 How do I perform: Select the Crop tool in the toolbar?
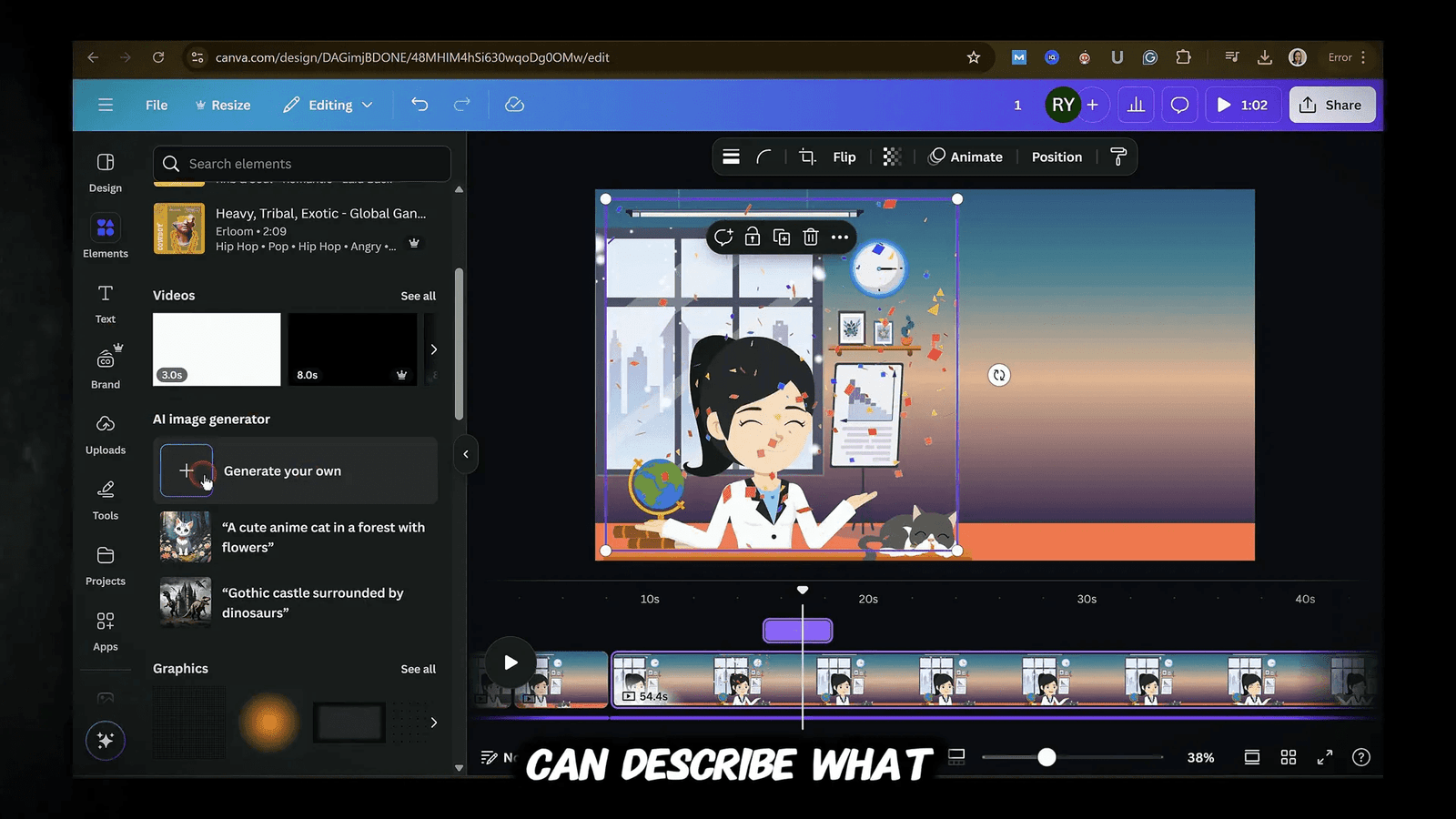[x=805, y=157]
